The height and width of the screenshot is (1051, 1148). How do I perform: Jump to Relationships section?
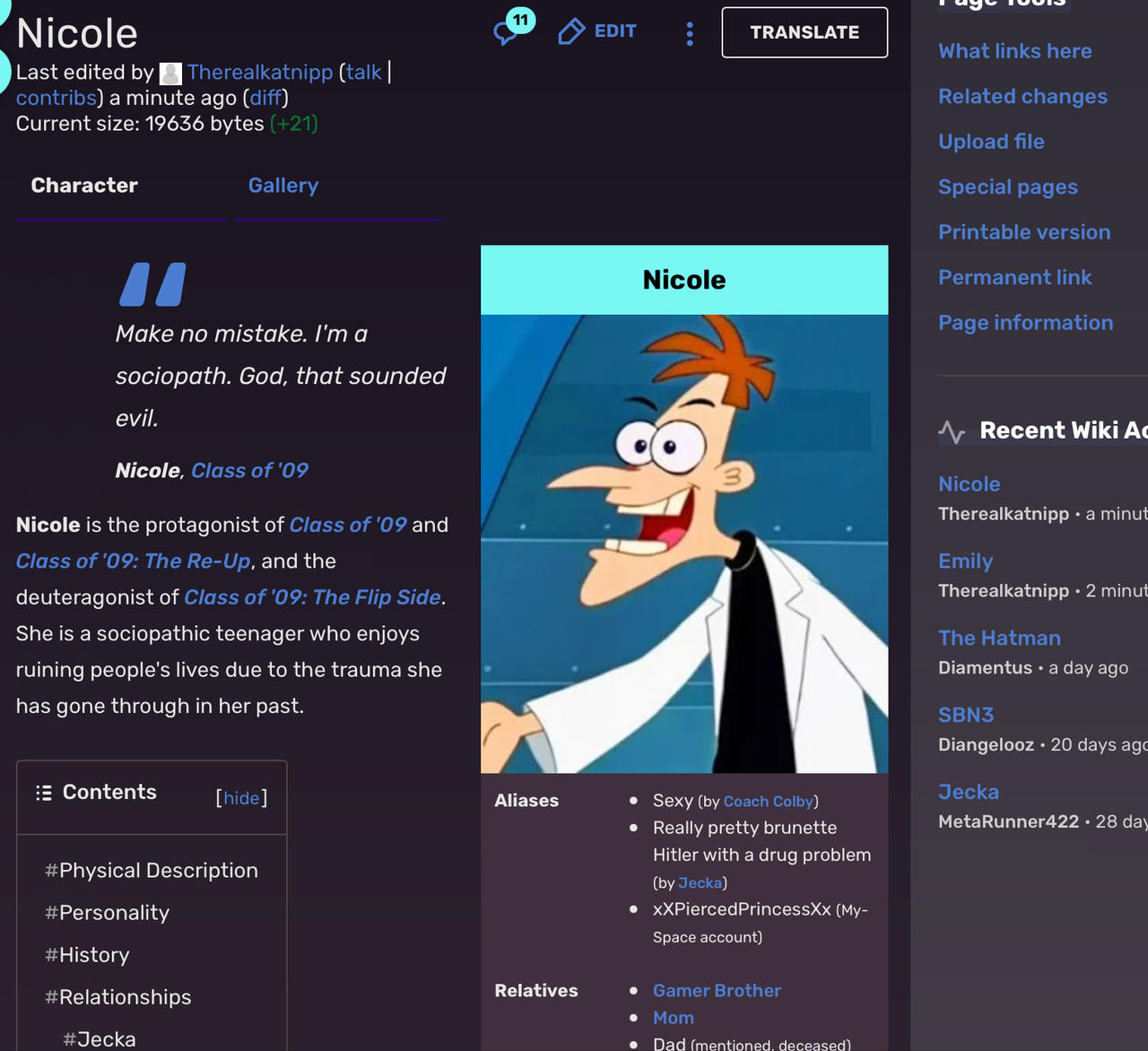[x=118, y=997]
